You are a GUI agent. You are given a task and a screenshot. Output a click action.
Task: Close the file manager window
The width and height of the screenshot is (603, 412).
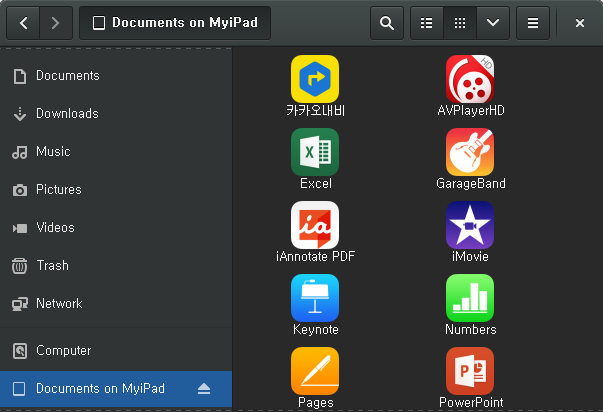click(x=580, y=23)
